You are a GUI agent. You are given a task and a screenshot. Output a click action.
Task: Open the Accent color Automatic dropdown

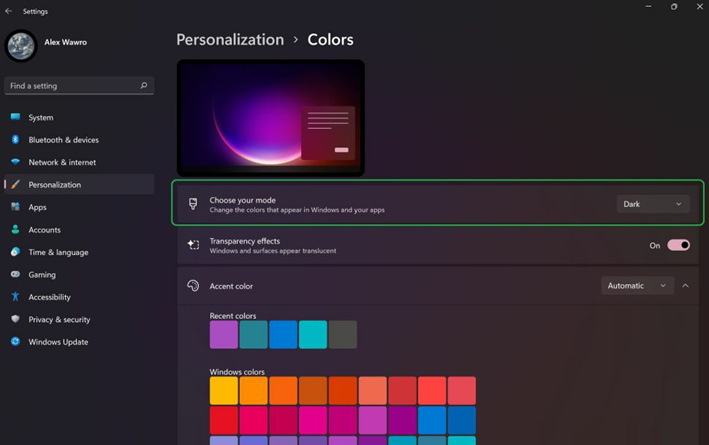click(x=638, y=286)
